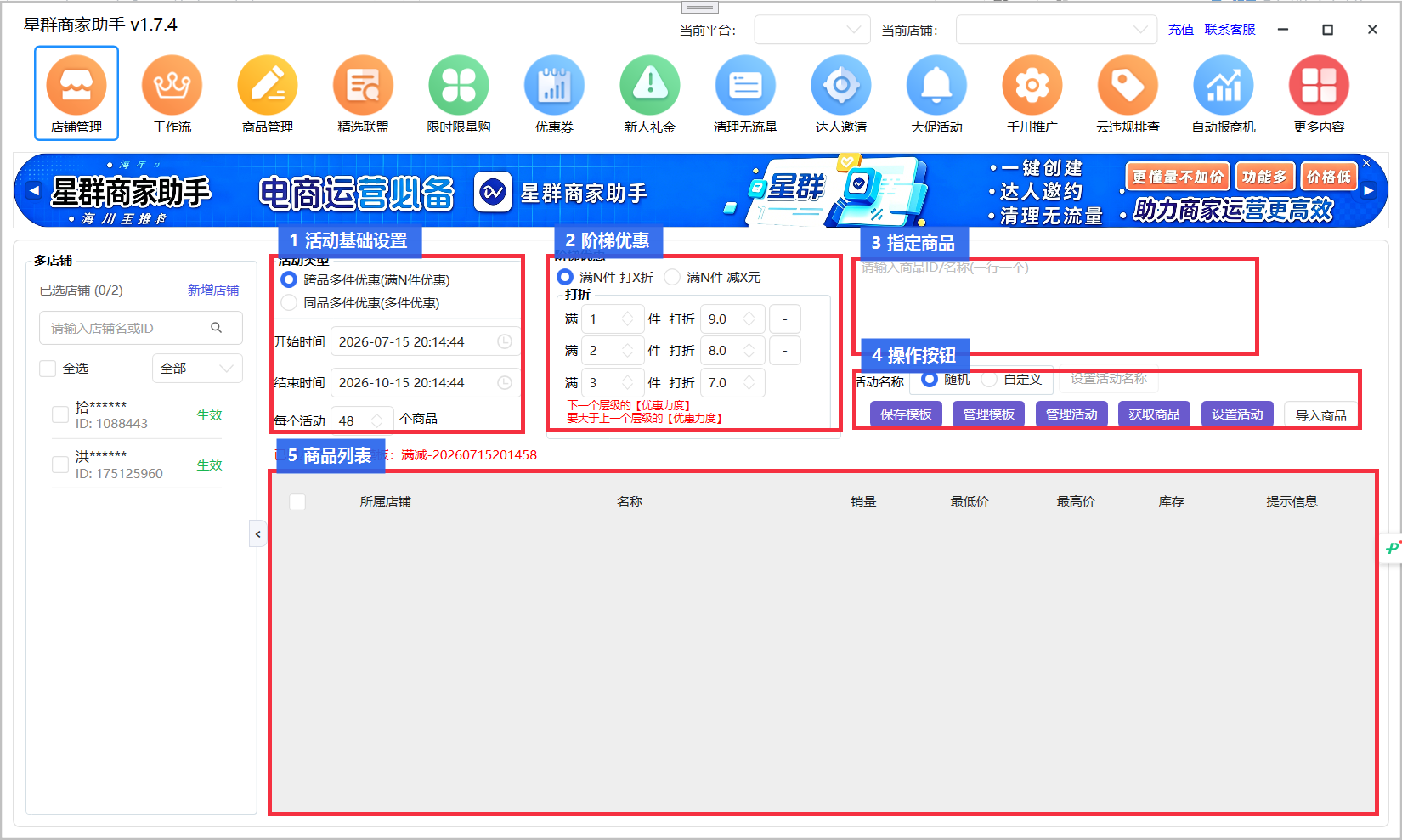The image size is (1402, 840).
Task: Click the 管理模板 button
Action: pyautogui.click(x=988, y=414)
